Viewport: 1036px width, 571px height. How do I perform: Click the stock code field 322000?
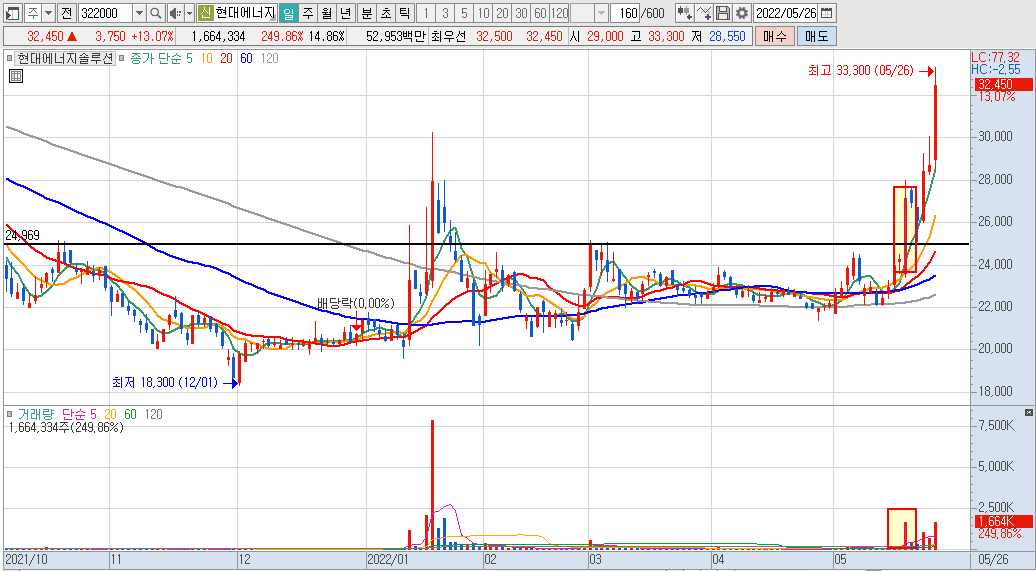click(x=105, y=13)
